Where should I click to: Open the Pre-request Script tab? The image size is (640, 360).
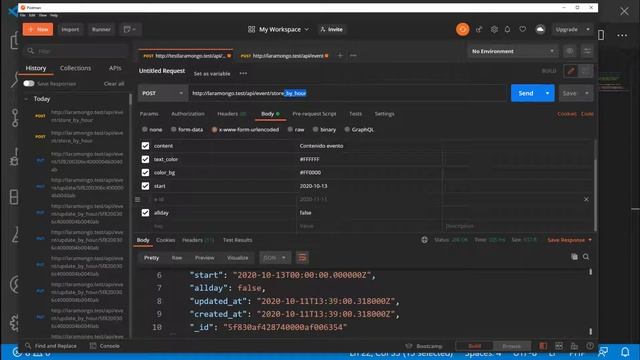coord(314,114)
